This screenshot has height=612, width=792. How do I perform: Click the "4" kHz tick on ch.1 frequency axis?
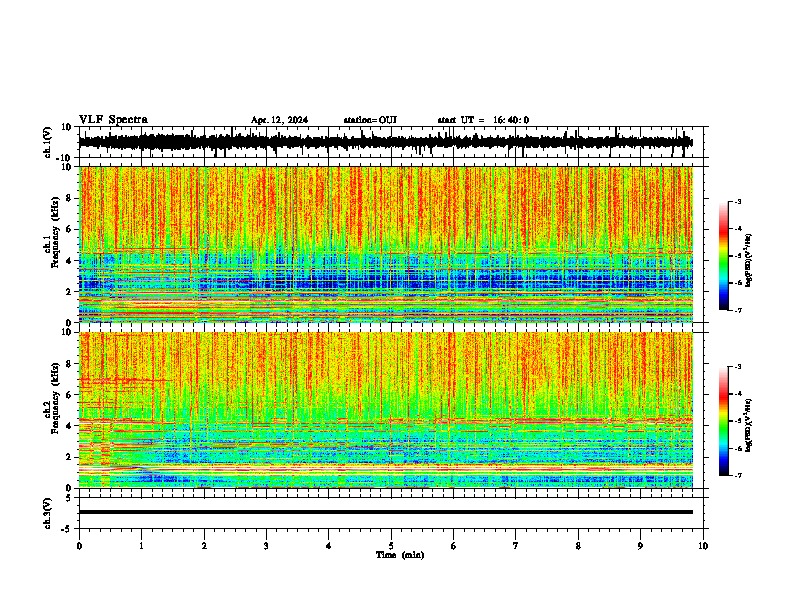coord(70,261)
